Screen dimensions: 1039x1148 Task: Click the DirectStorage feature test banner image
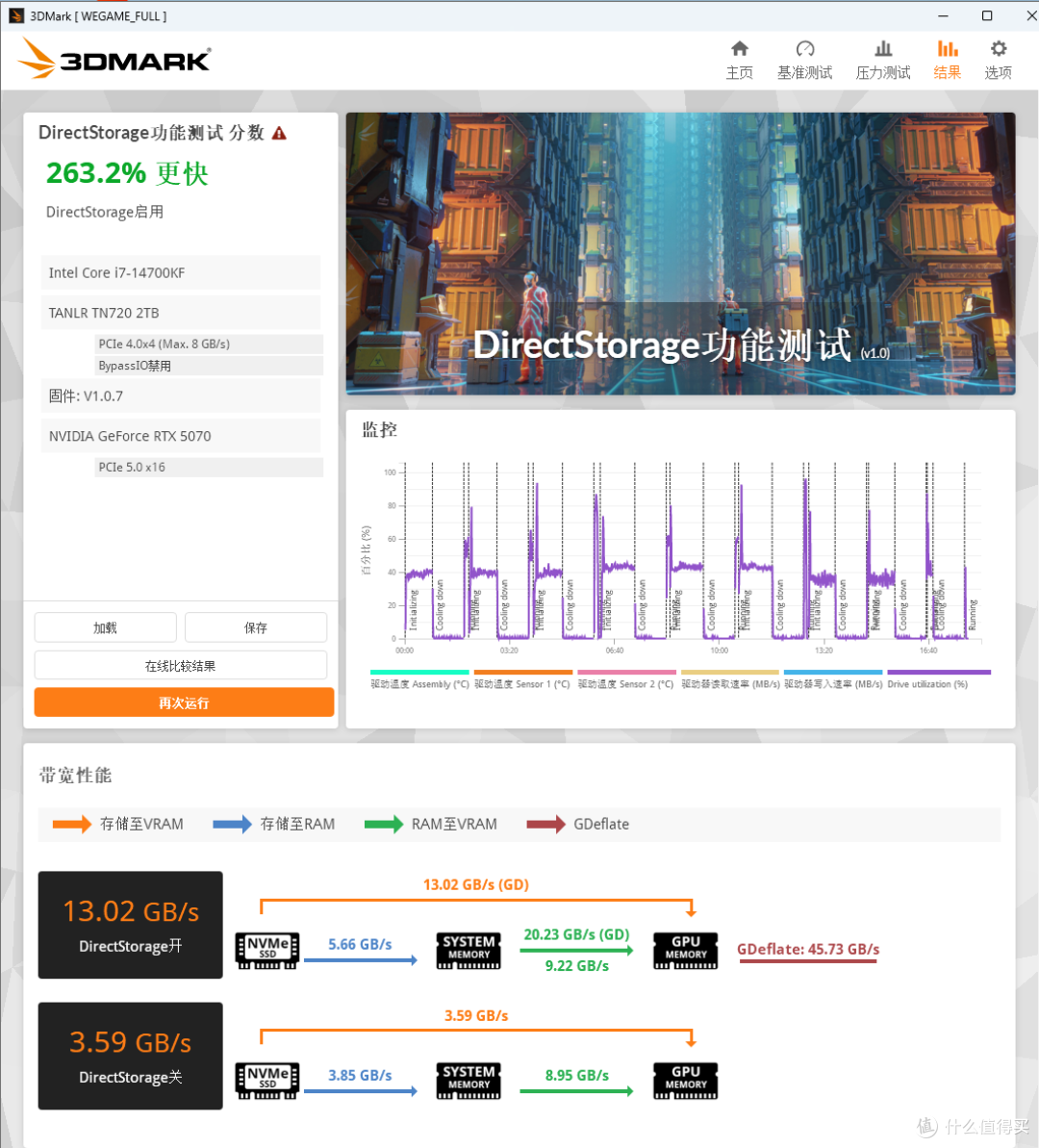coord(680,253)
